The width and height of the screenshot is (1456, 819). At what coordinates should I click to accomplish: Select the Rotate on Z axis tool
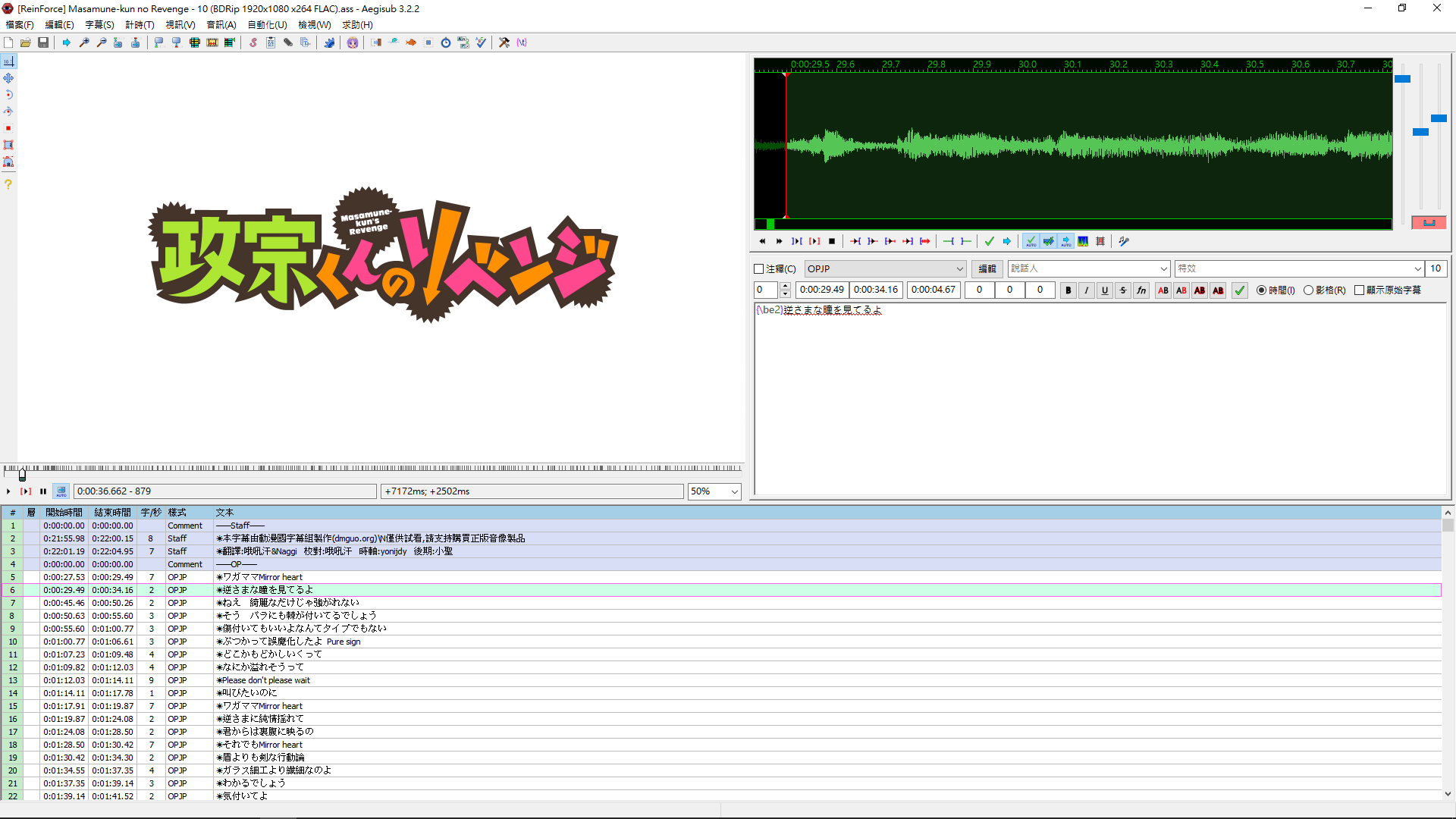(8, 95)
